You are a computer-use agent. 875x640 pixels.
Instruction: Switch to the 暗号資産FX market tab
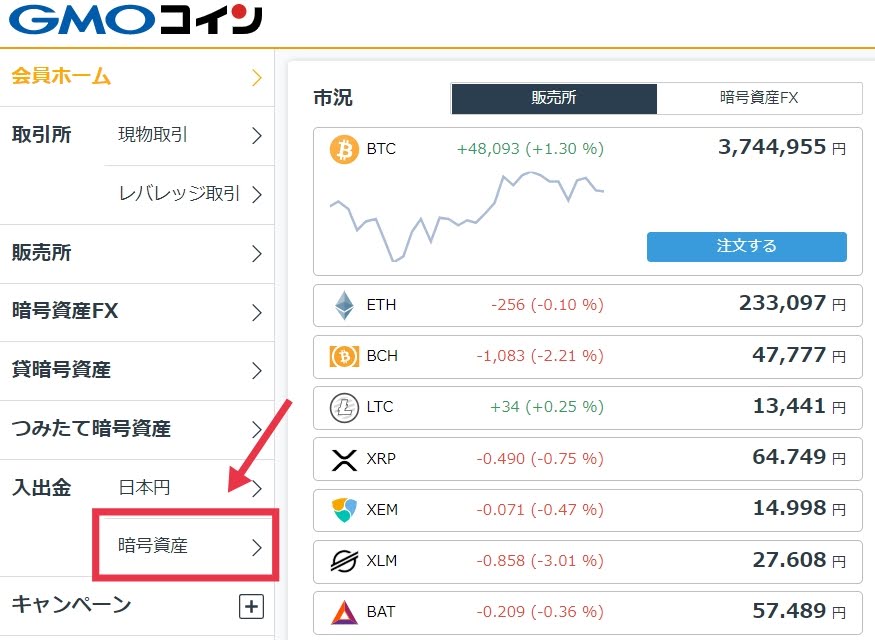tap(759, 98)
